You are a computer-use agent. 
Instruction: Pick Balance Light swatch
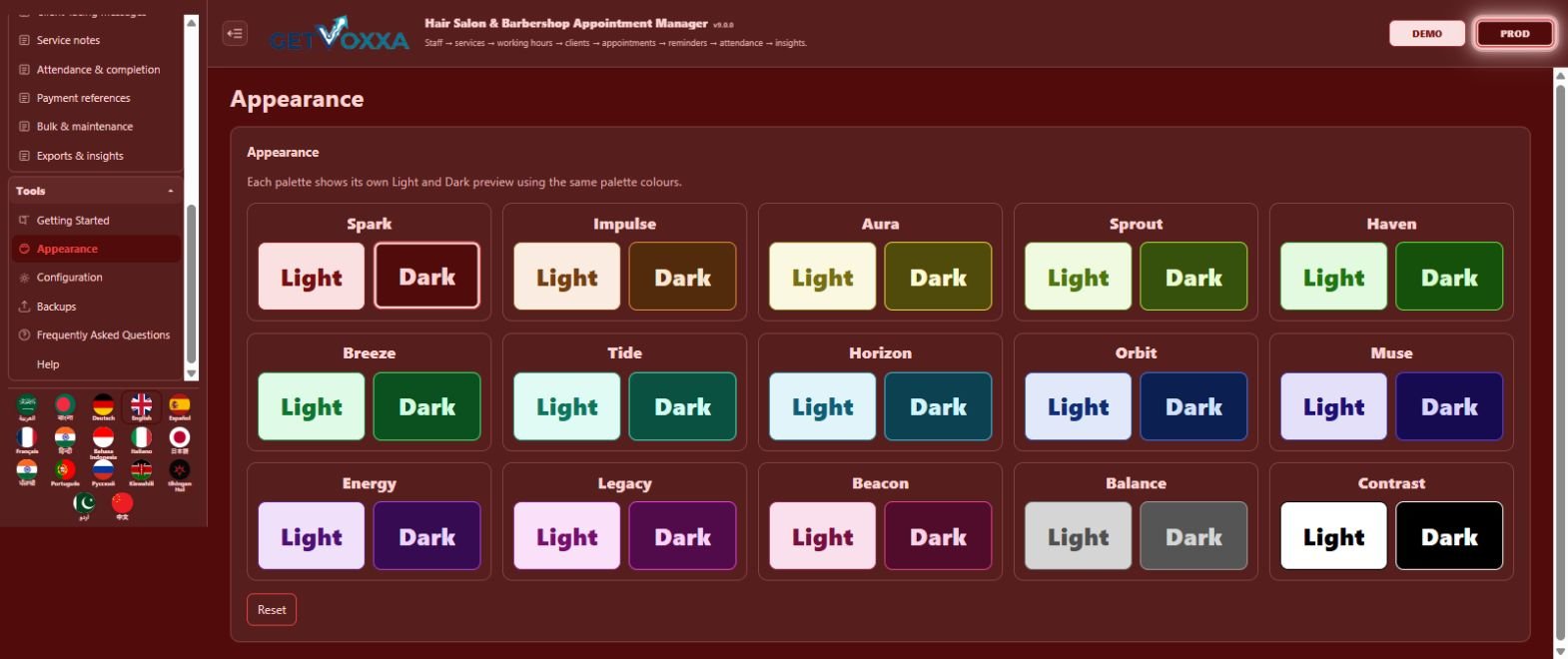(x=1079, y=536)
